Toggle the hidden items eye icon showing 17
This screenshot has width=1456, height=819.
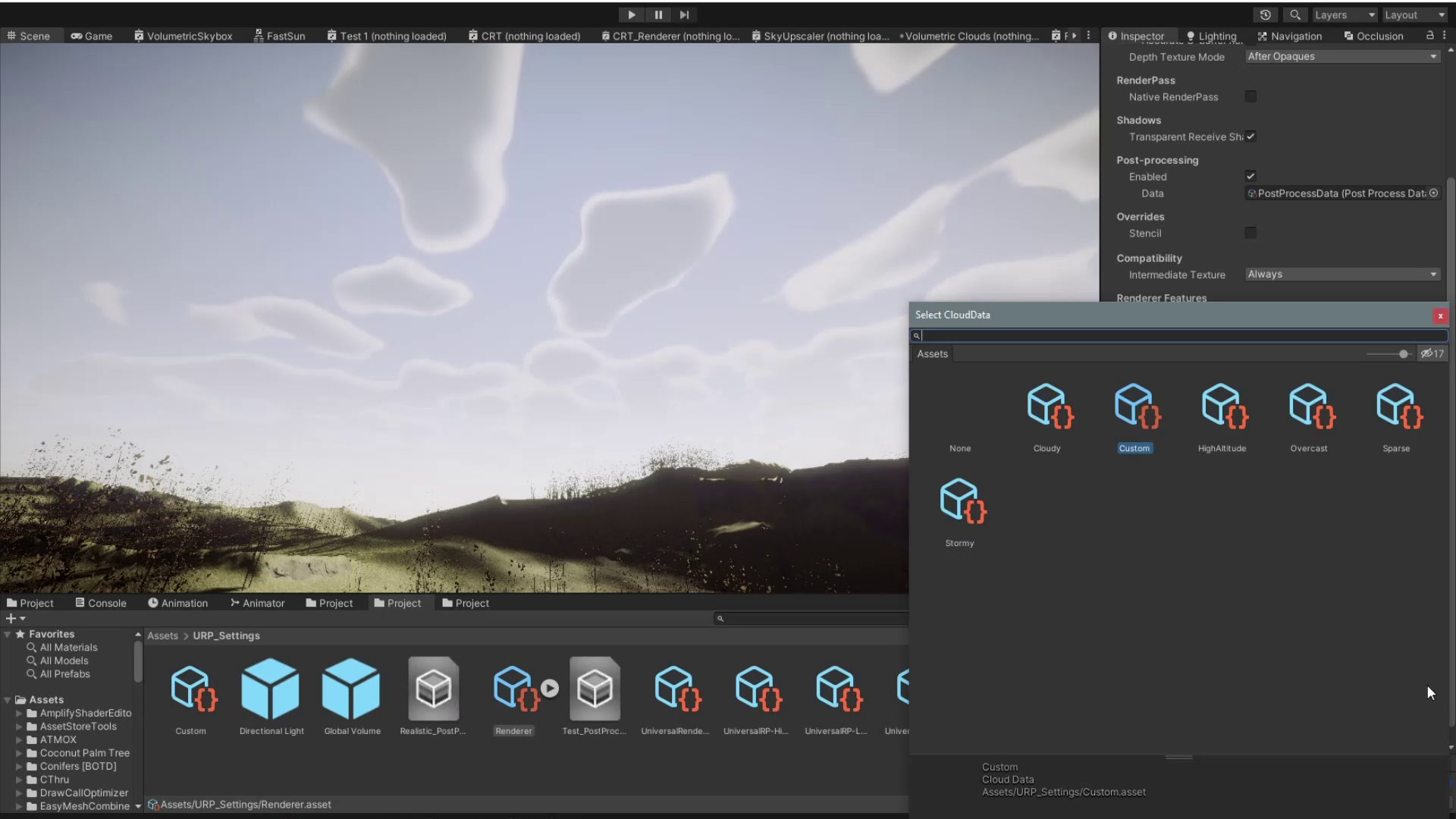1432,353
